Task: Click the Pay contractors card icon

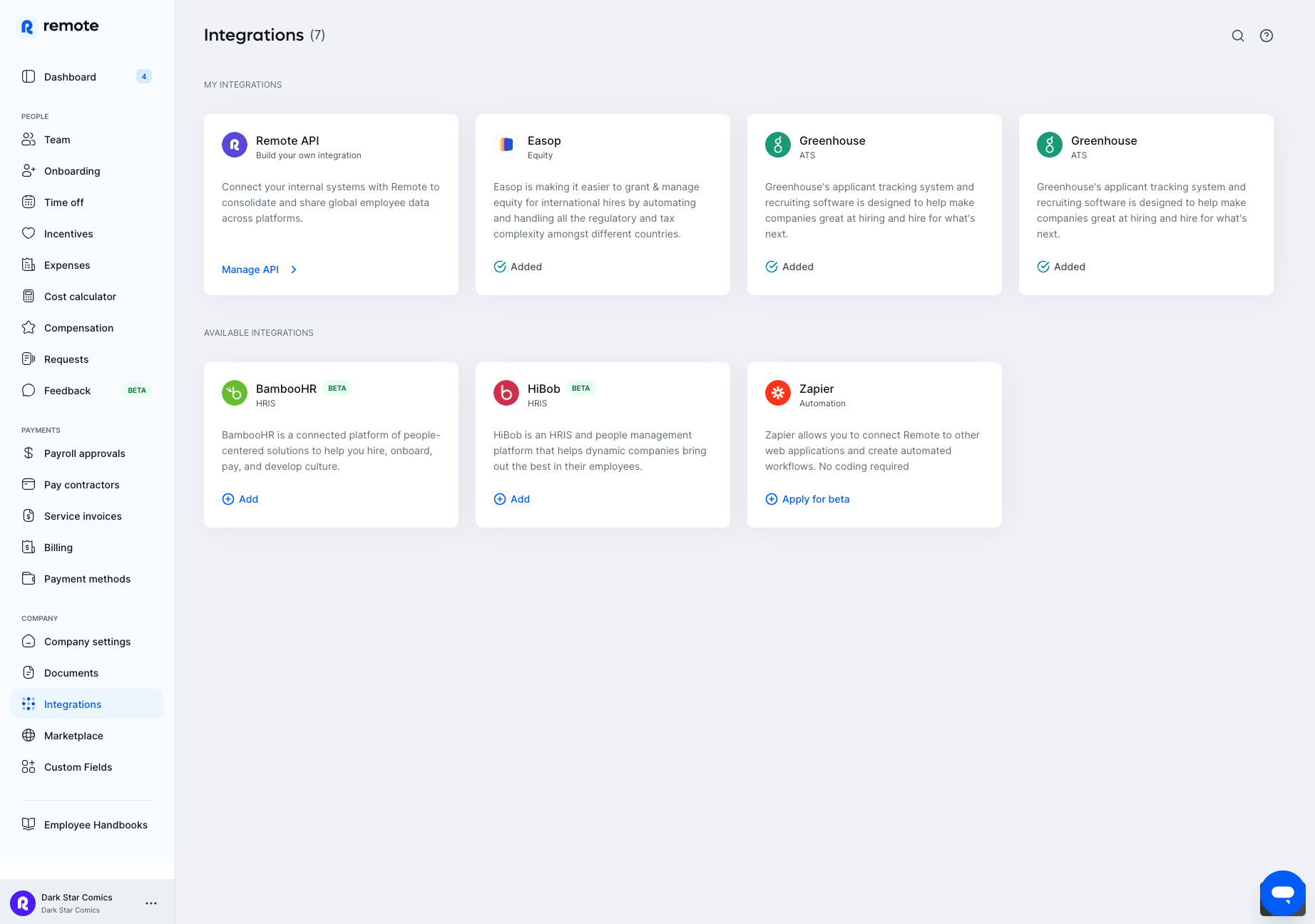Action: pos(29,484)
